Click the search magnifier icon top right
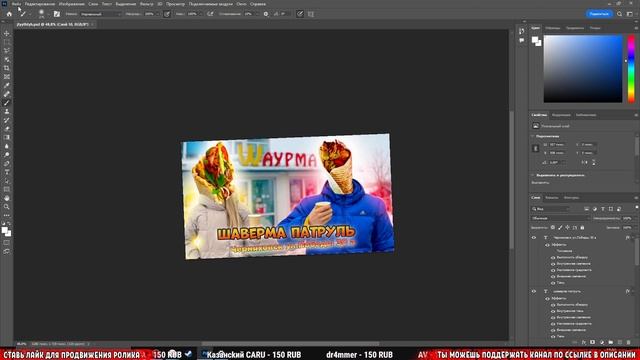 (620, 14)
